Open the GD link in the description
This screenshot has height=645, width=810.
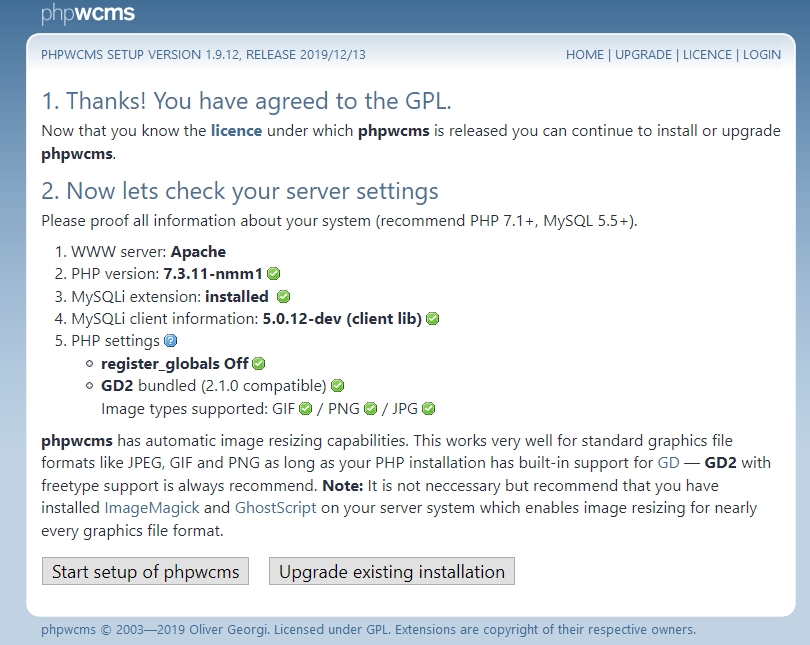point(668,462)
